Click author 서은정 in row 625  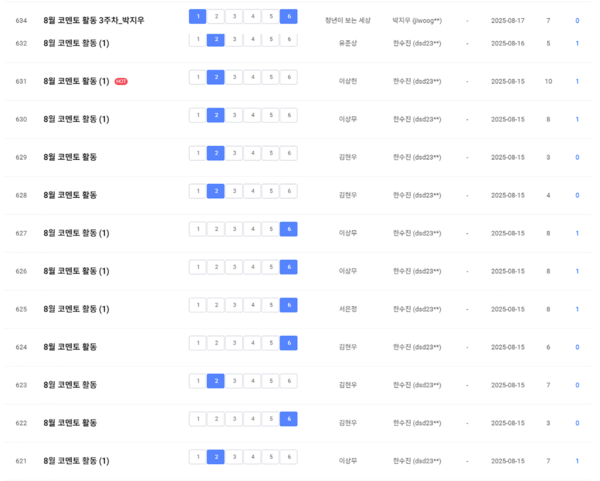point(348,309)
